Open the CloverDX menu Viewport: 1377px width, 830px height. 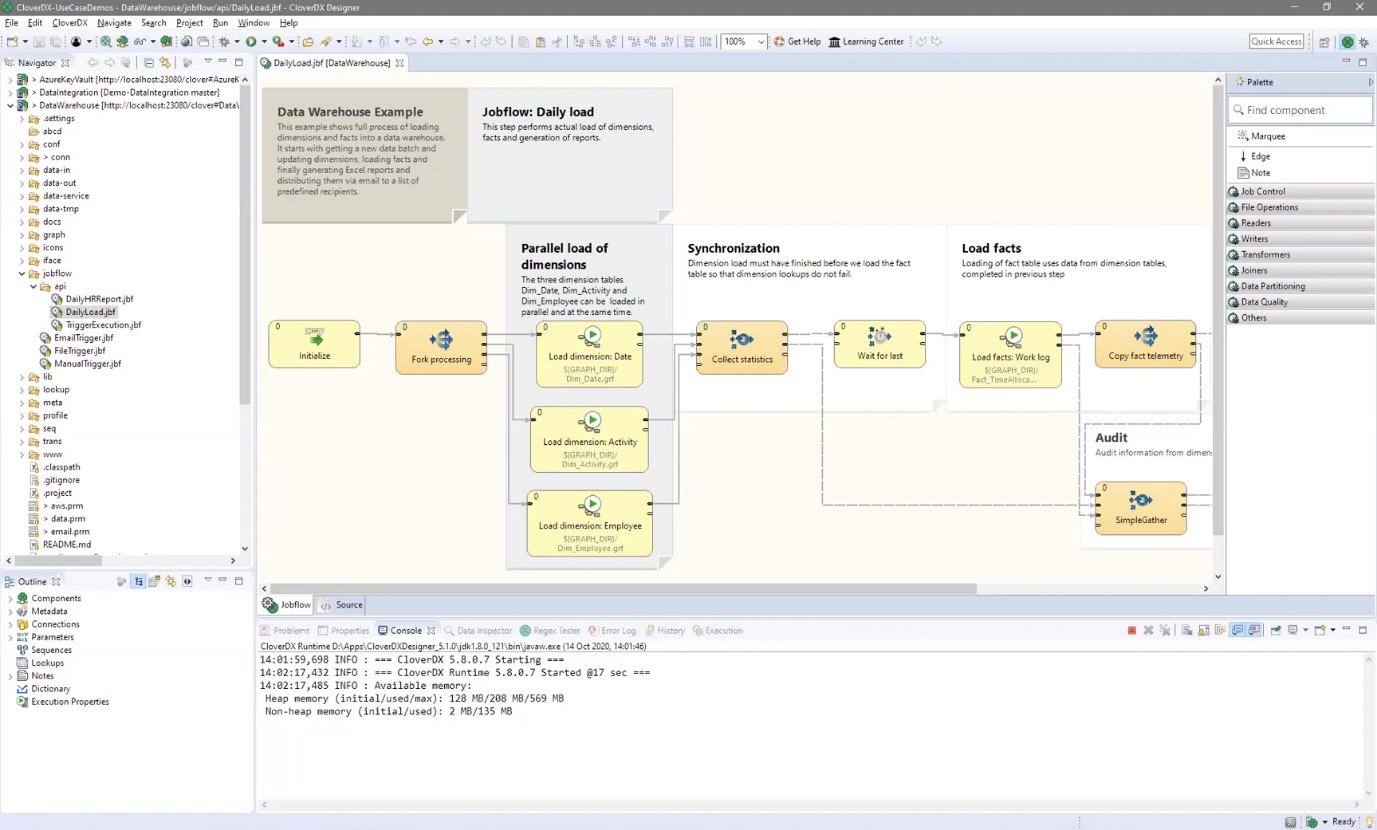[69, 22]
